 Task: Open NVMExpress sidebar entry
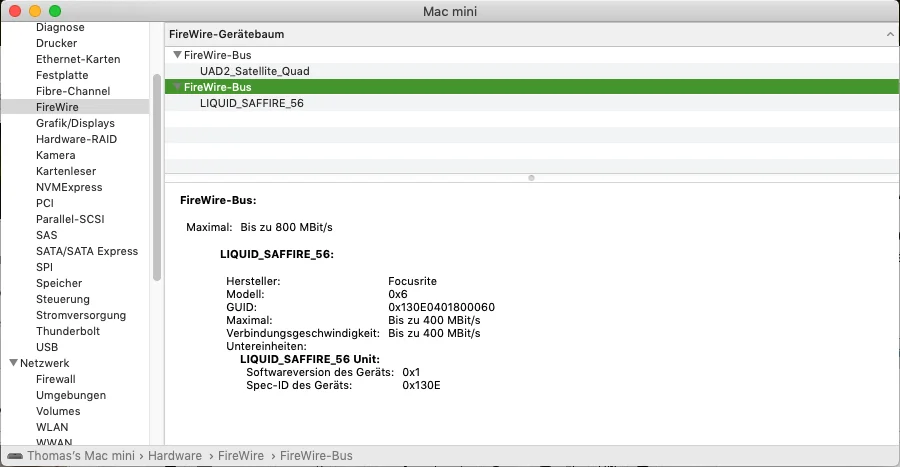[x=69, y=188]
